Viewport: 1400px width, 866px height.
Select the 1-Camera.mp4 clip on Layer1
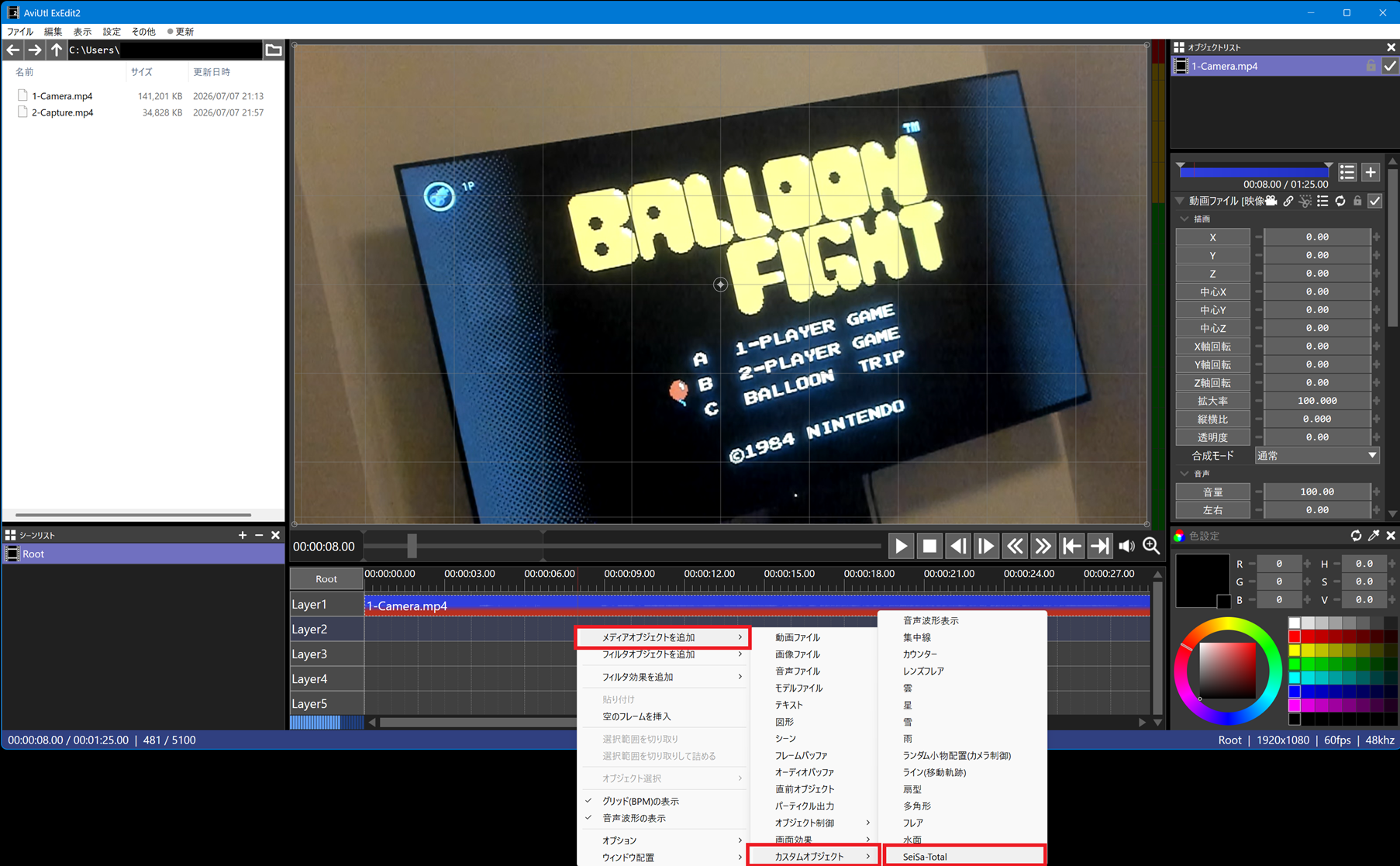[757, 606]
